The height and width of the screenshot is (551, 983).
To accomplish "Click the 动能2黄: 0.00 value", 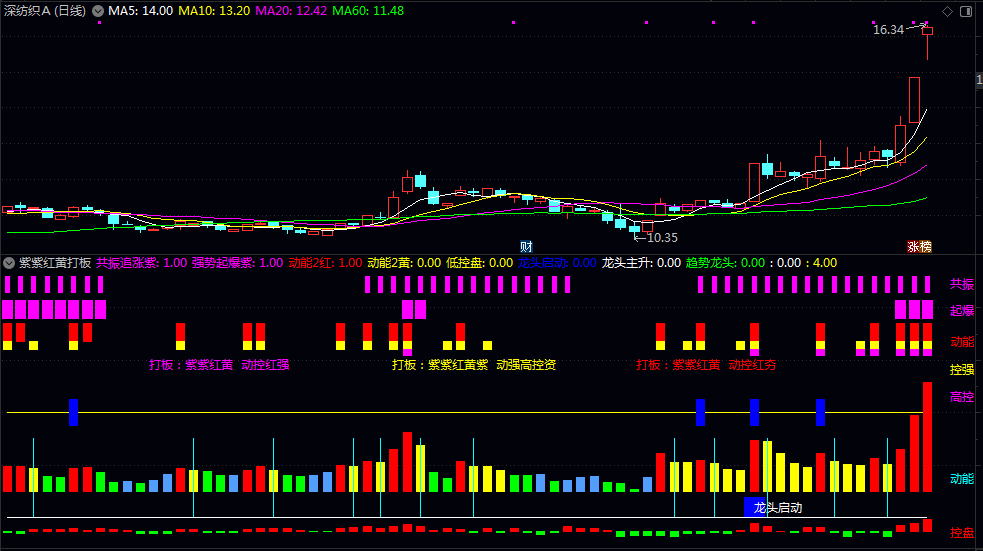I will click(x=404, y=263).
